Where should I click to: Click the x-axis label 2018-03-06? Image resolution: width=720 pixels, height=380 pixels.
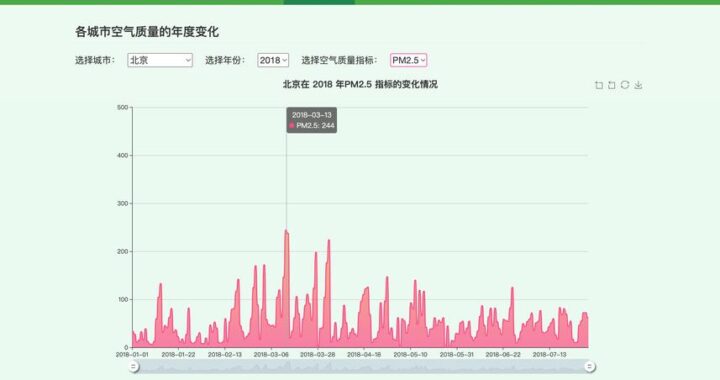(271, 355)
